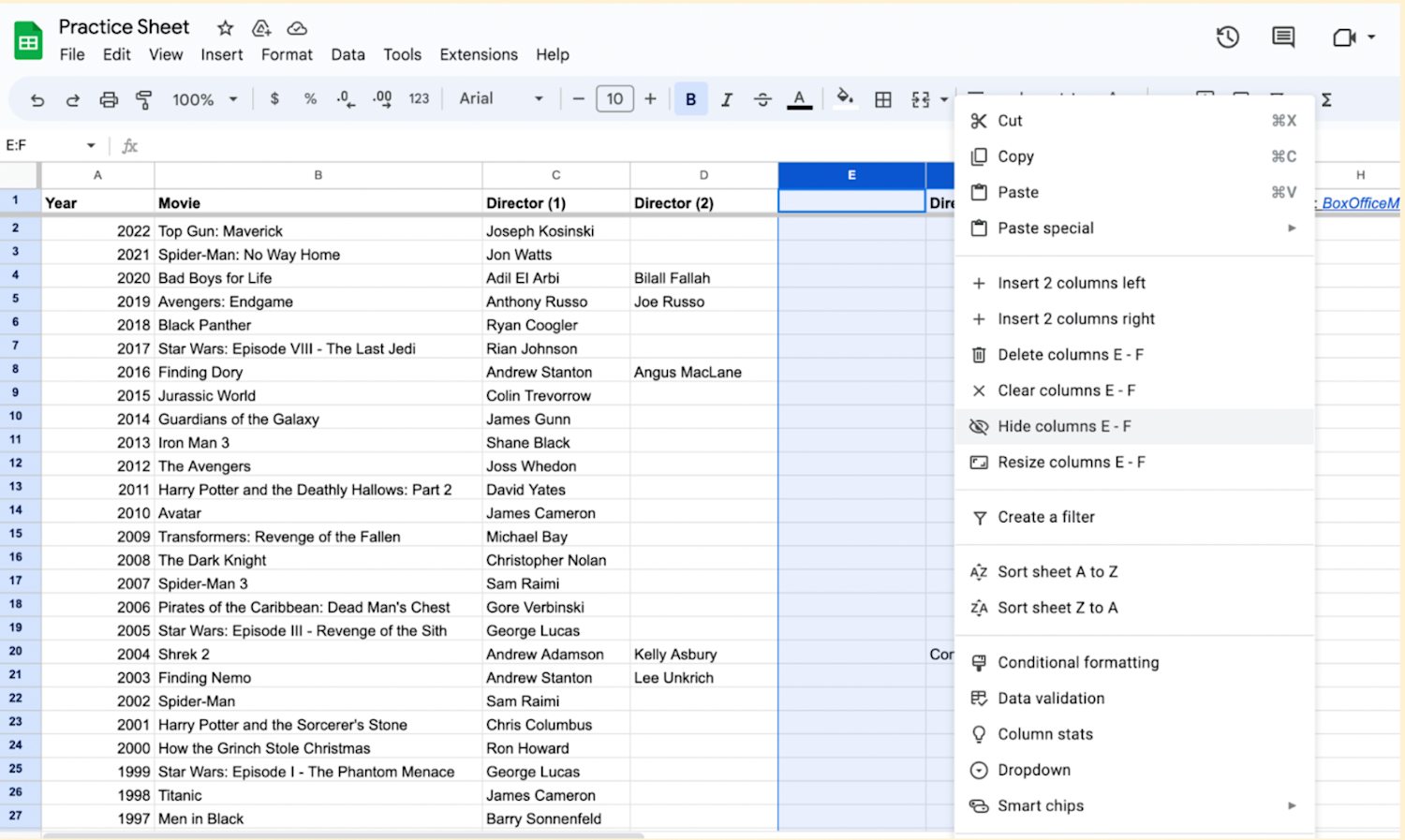Choose Create a filter
Image resolution: width=1405 pixels, height=840 pixels.
pos(1134,517)
